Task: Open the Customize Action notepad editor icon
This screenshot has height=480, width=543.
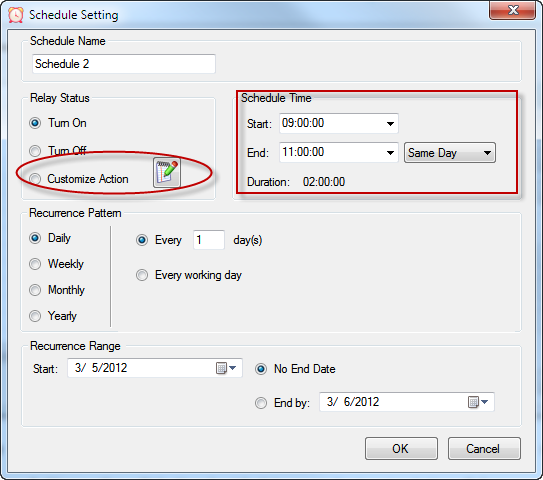Action: pos(167,172)
